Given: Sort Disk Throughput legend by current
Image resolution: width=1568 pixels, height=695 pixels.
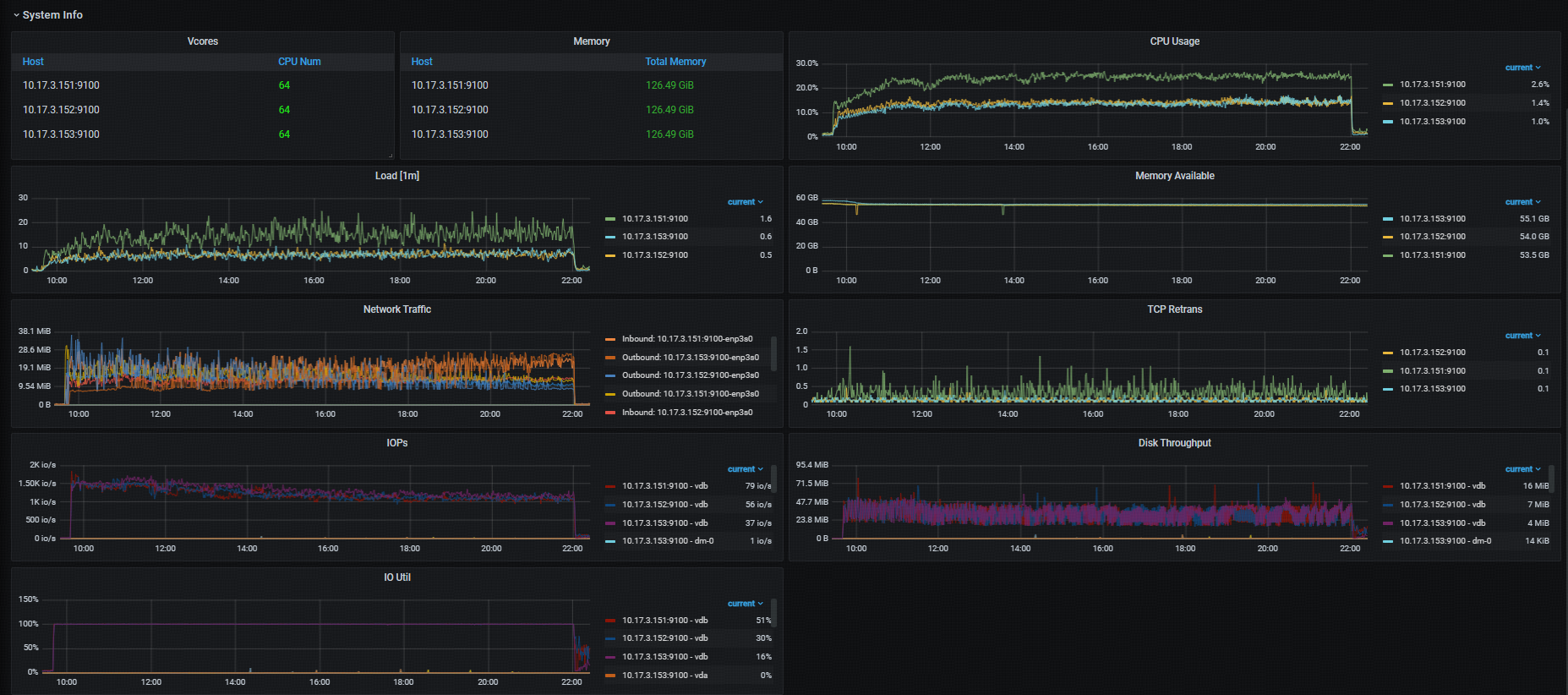Looking at the screenshot, I should click(x=1522, y=469).
